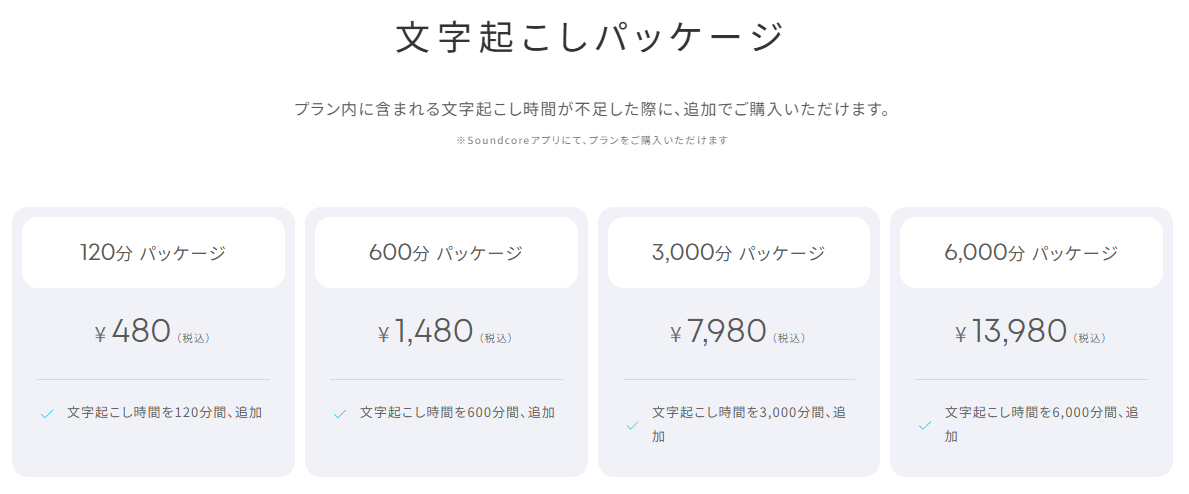Click the checkmark icon in 120分 package
This screenshot has width=1189, height=494.
pos(46,413)
